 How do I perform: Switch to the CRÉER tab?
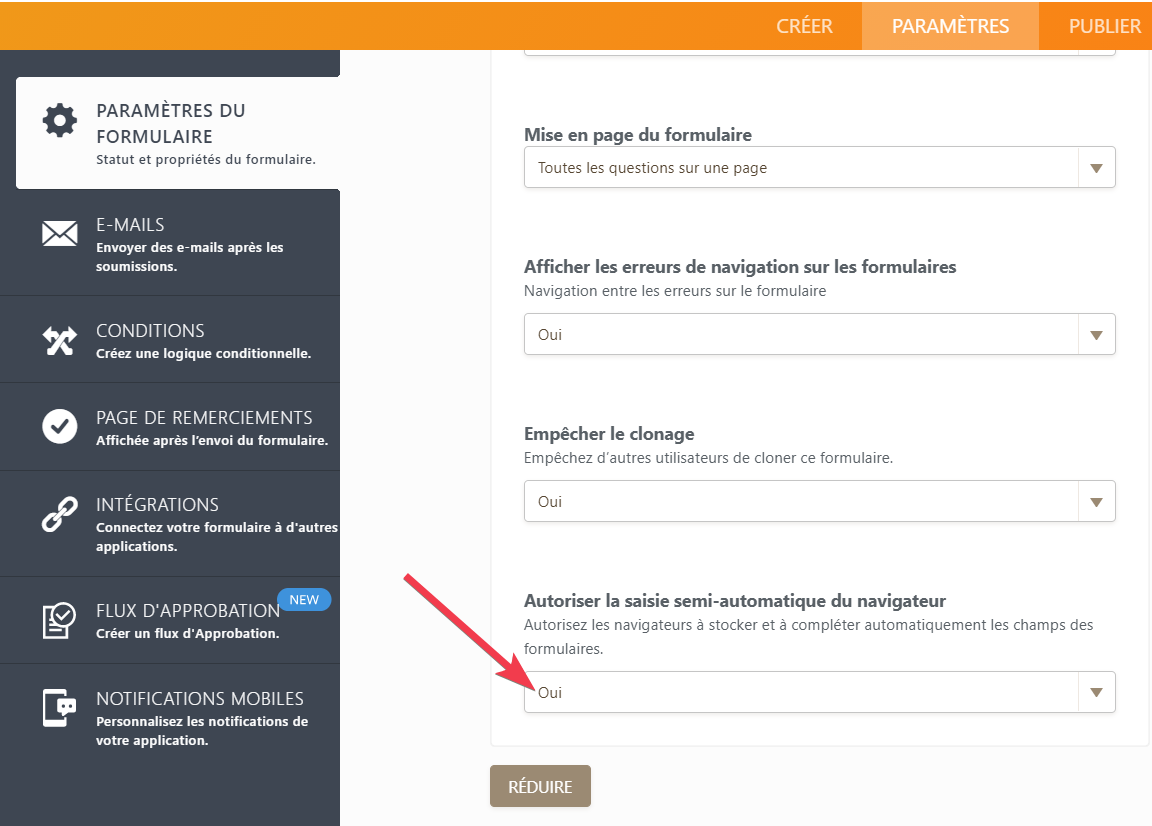[804, 26]
